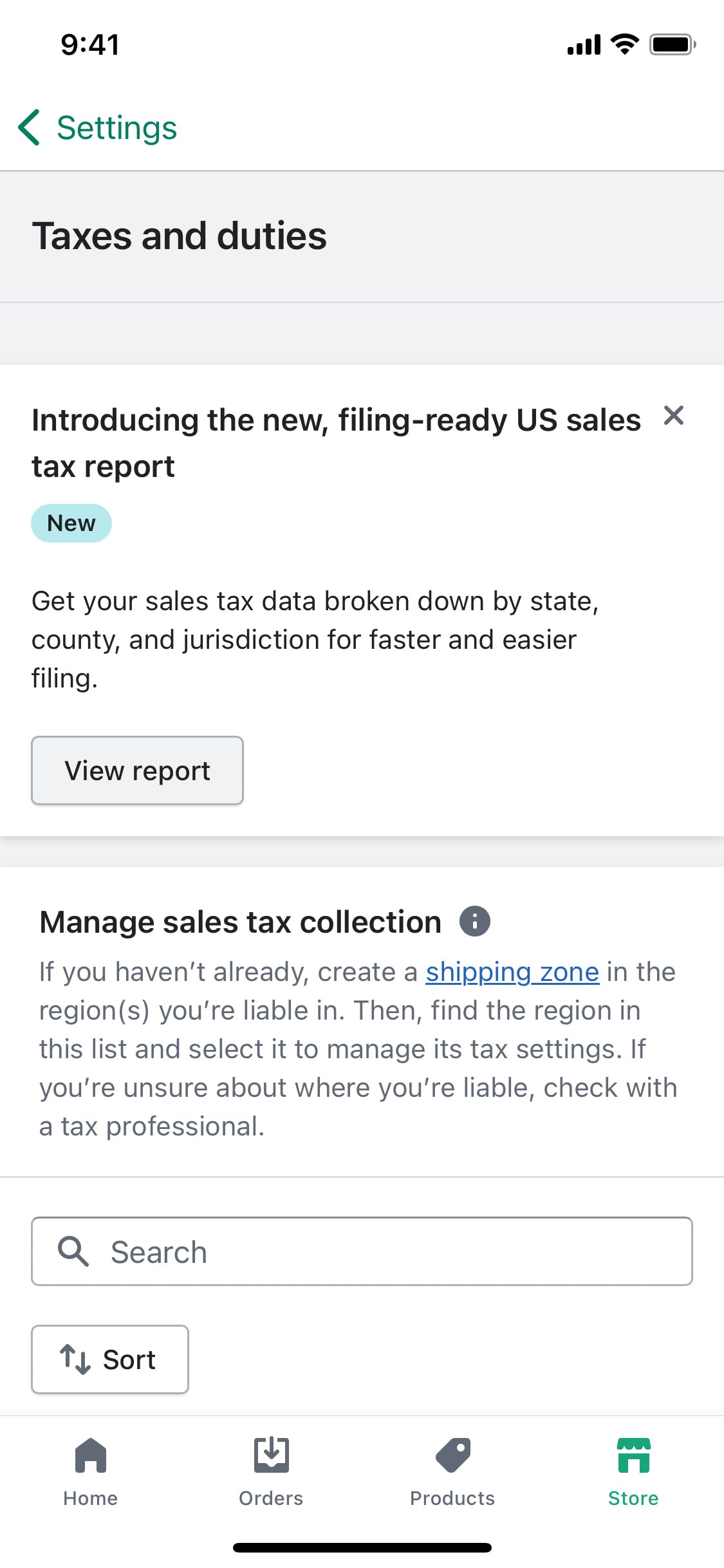The image size is (724, 1568).
Task: Tap the magnifying glass search icon
Action: [x=73, y=1251]
